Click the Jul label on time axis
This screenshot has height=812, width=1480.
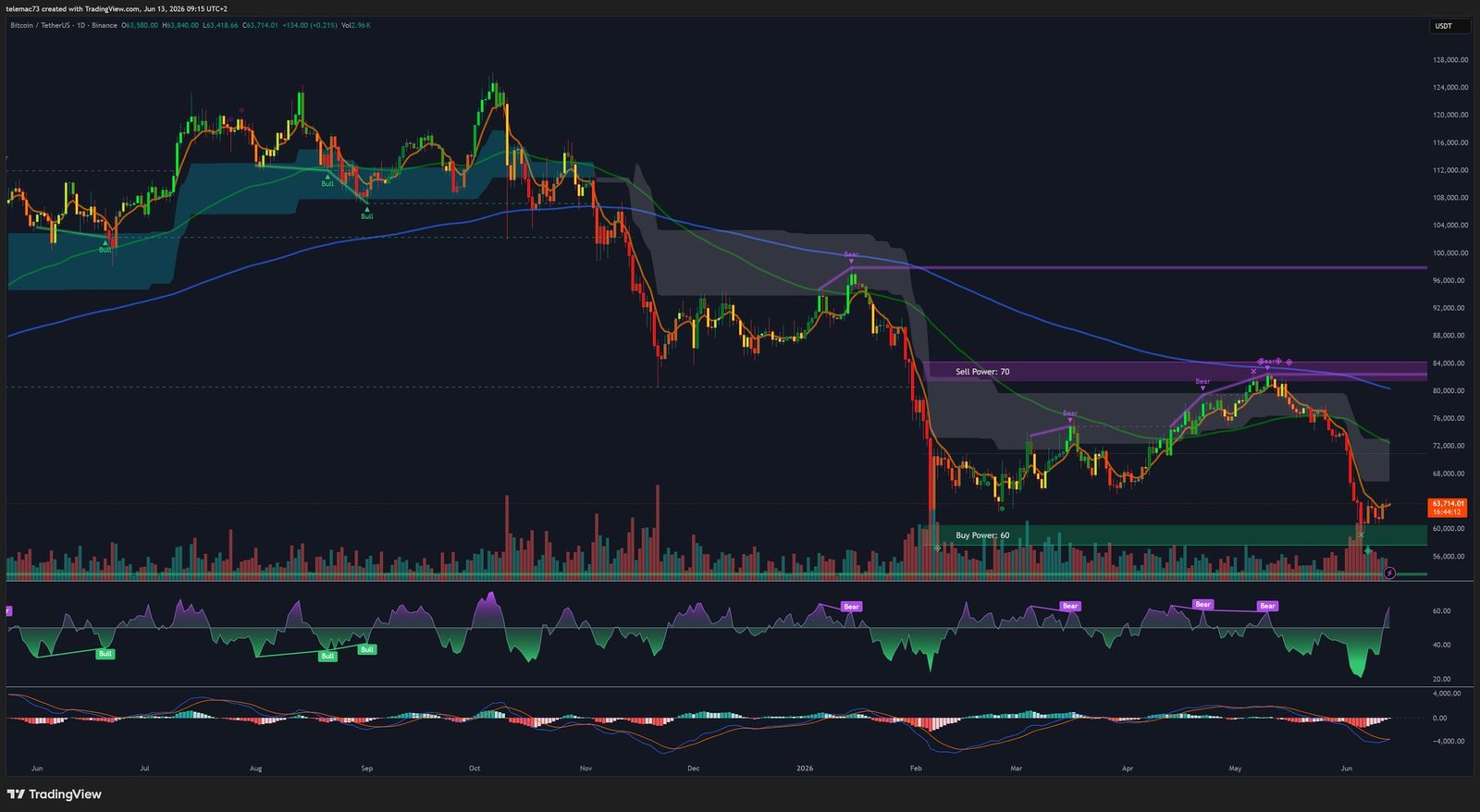click(x=144, y=769)
